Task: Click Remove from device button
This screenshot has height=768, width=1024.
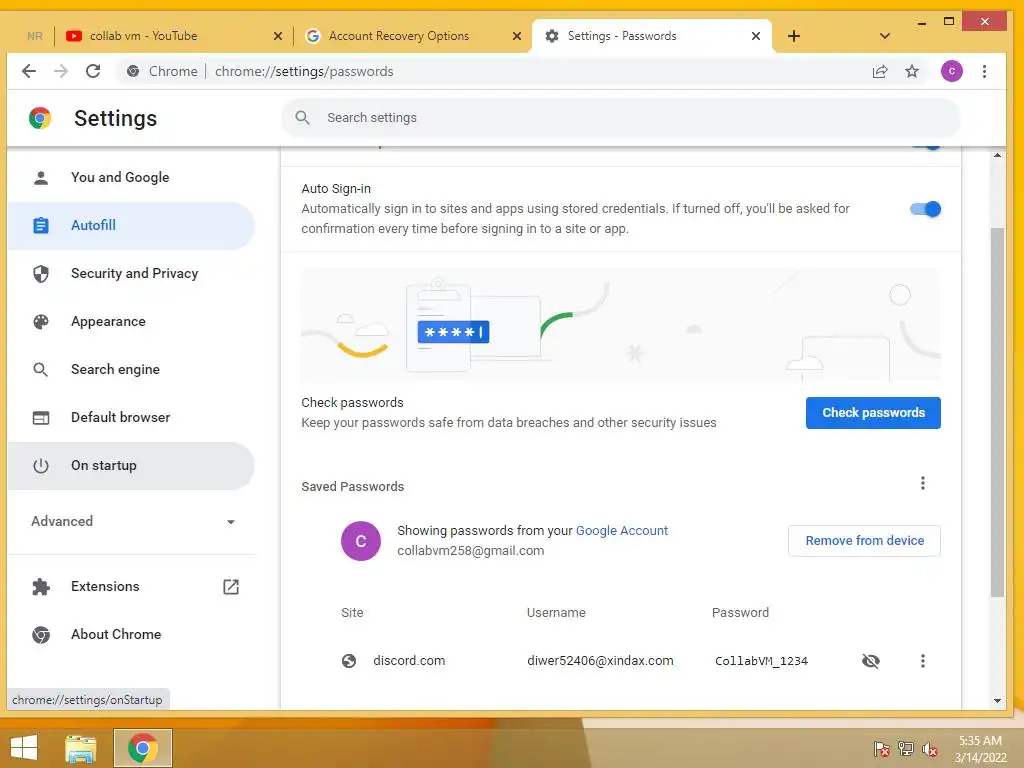Action: pos(864,541)
